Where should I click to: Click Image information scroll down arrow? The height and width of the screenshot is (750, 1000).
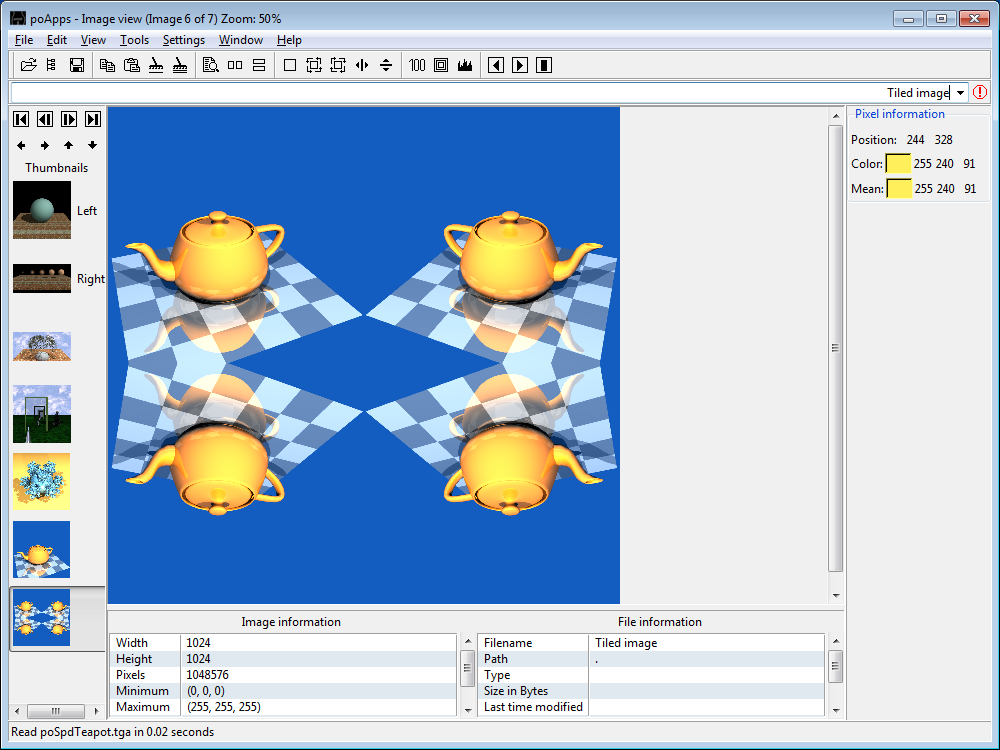pos(467,710)
